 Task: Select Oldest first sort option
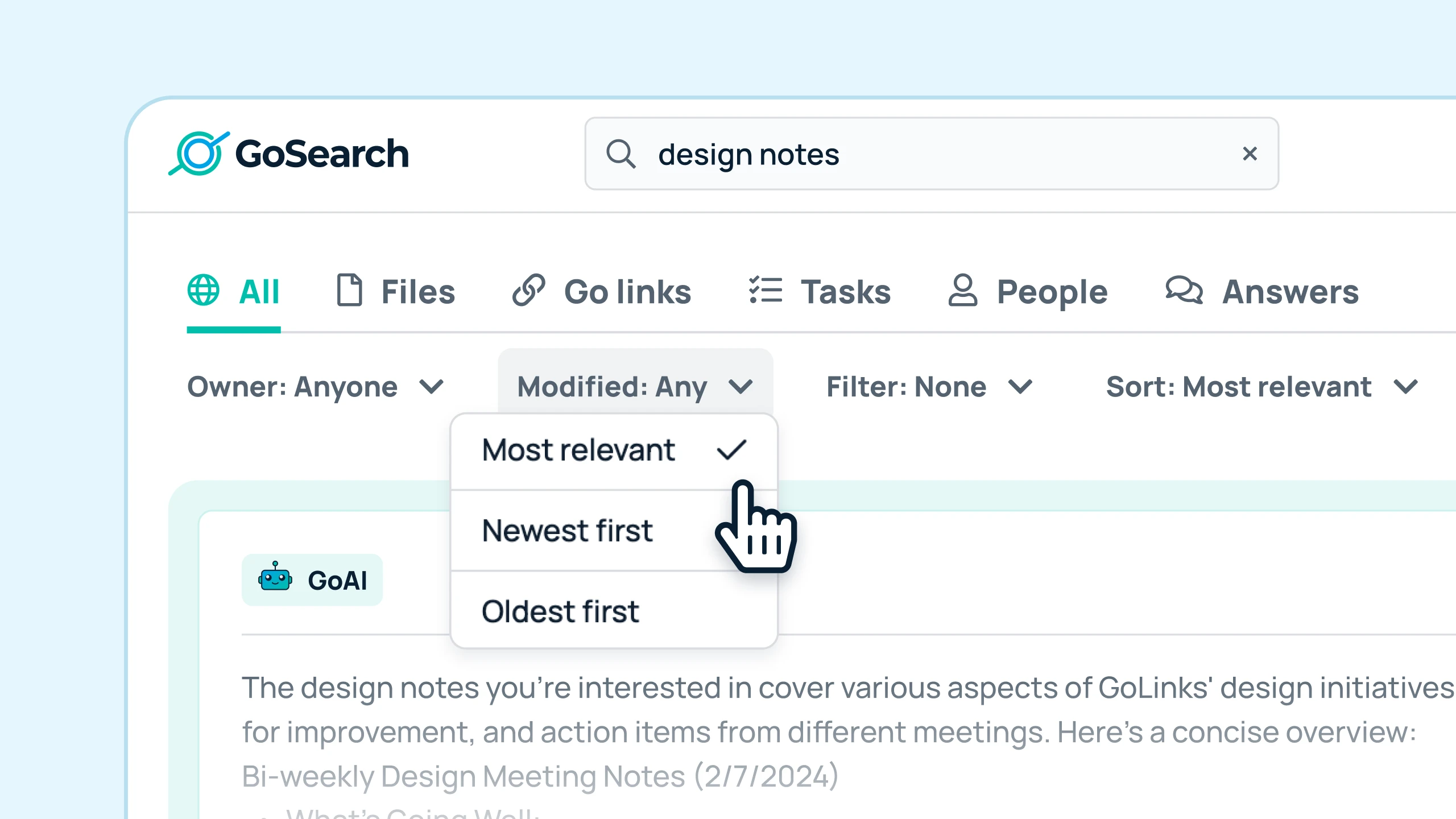point(560,610)
